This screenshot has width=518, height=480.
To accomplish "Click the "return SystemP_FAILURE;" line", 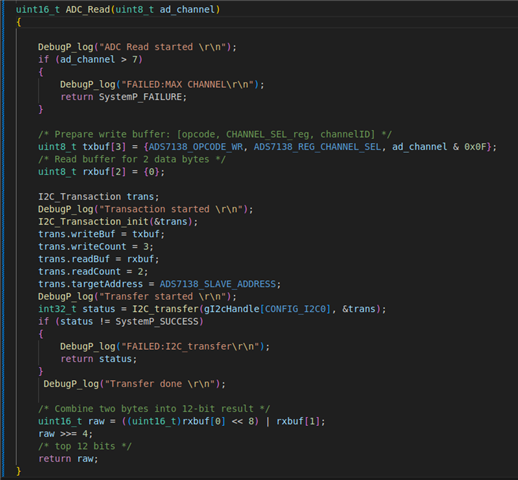I will click(x=124, y=97).
